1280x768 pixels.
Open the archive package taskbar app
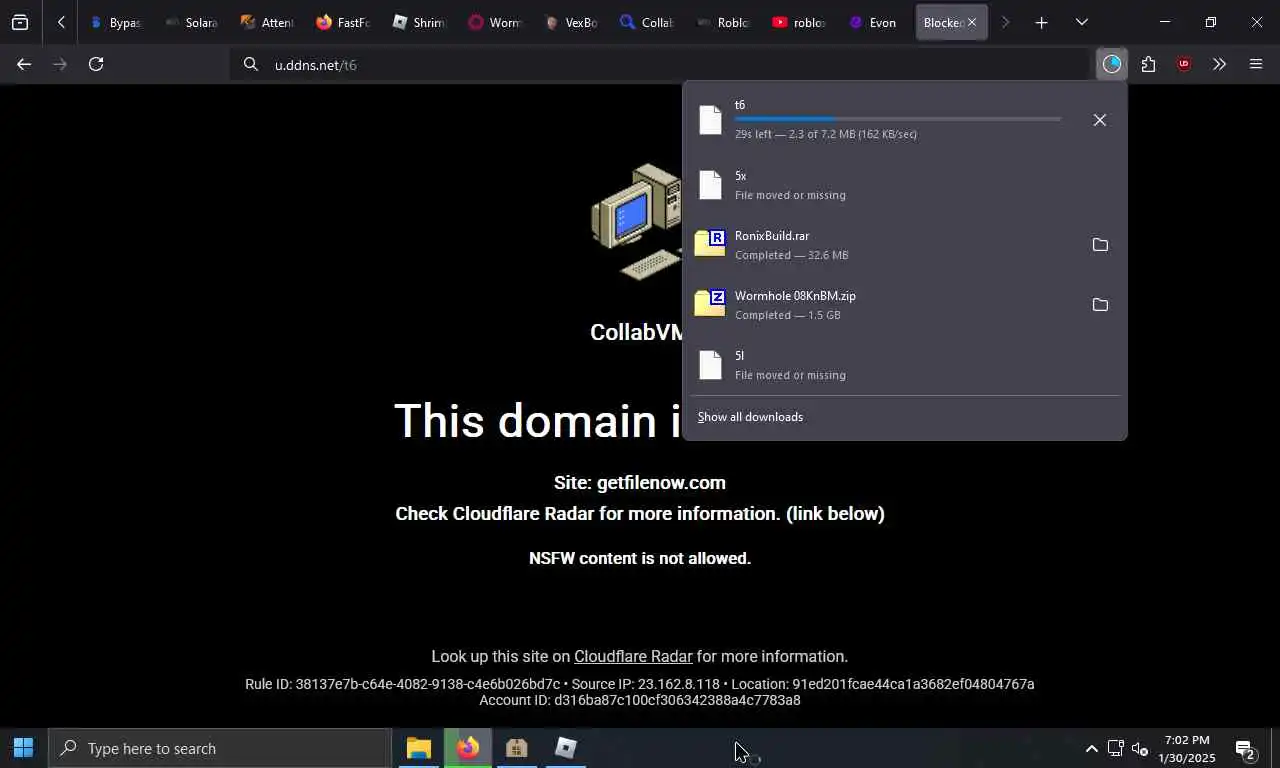[516, 748]
